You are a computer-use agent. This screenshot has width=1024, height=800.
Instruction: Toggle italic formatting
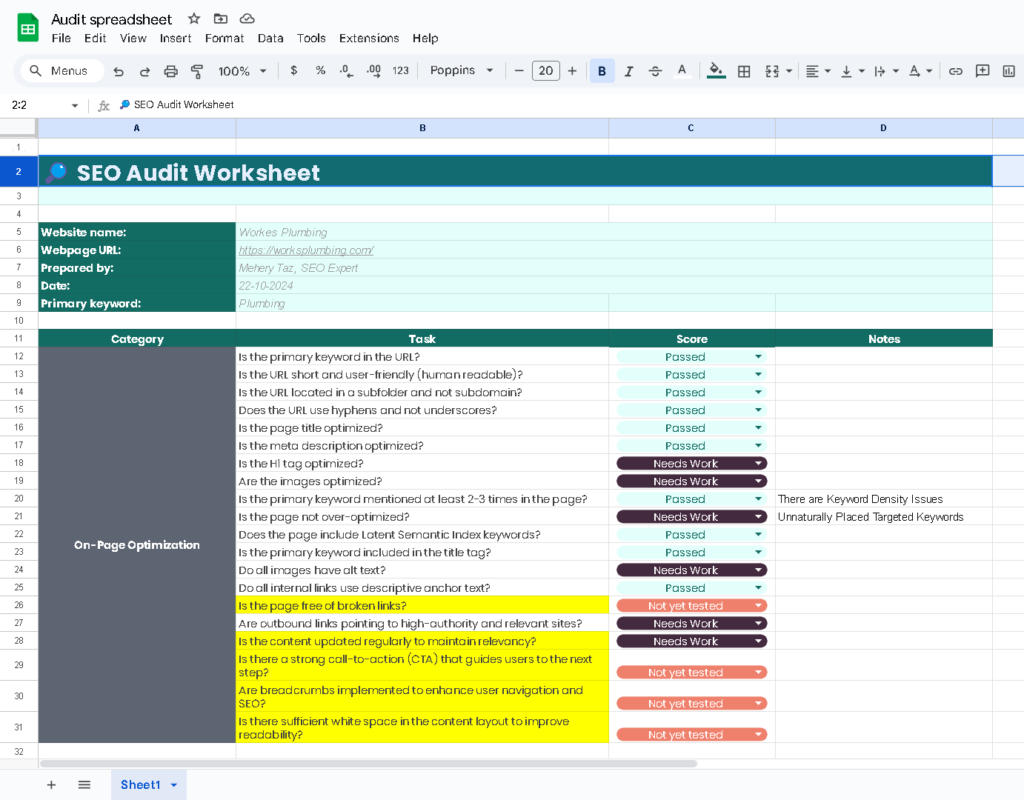629,71
